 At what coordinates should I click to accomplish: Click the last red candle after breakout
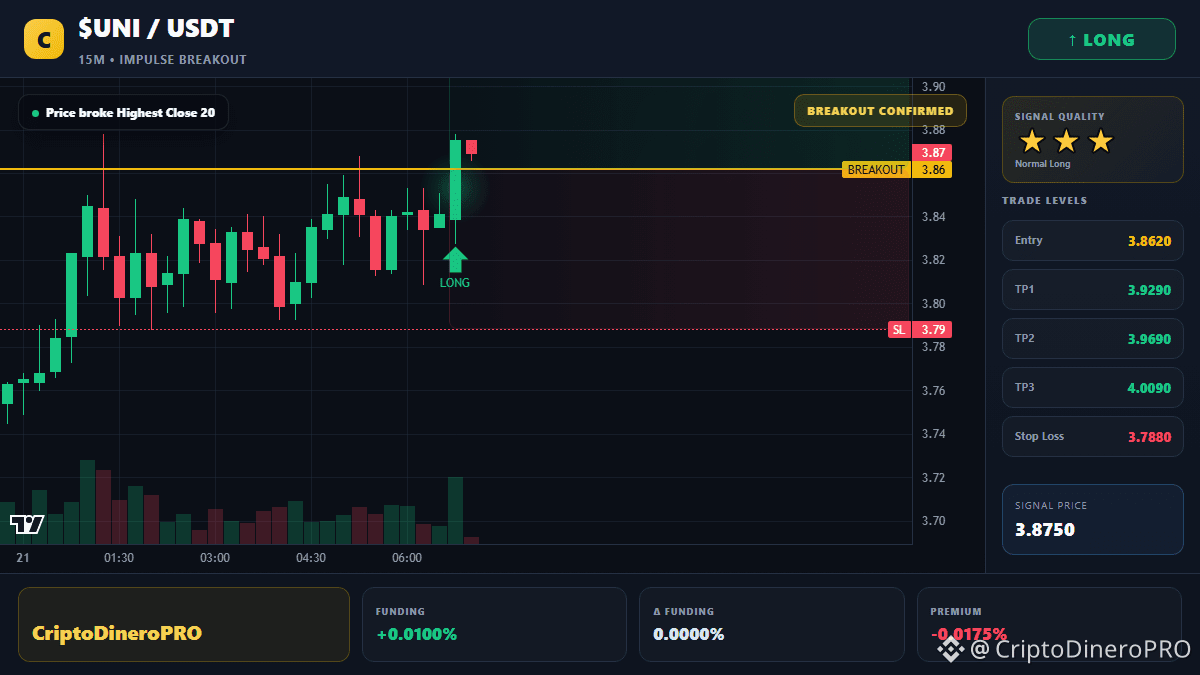pos(471,147)
